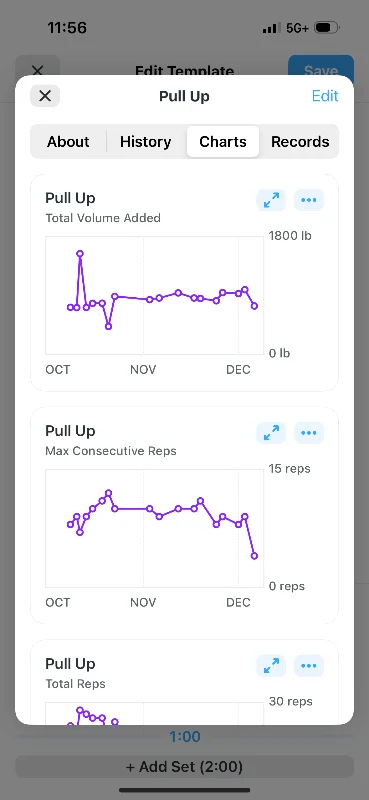The image size is (369, 800).
Task: Tap the Save button on Edit Template
Action: coord(321,71)
